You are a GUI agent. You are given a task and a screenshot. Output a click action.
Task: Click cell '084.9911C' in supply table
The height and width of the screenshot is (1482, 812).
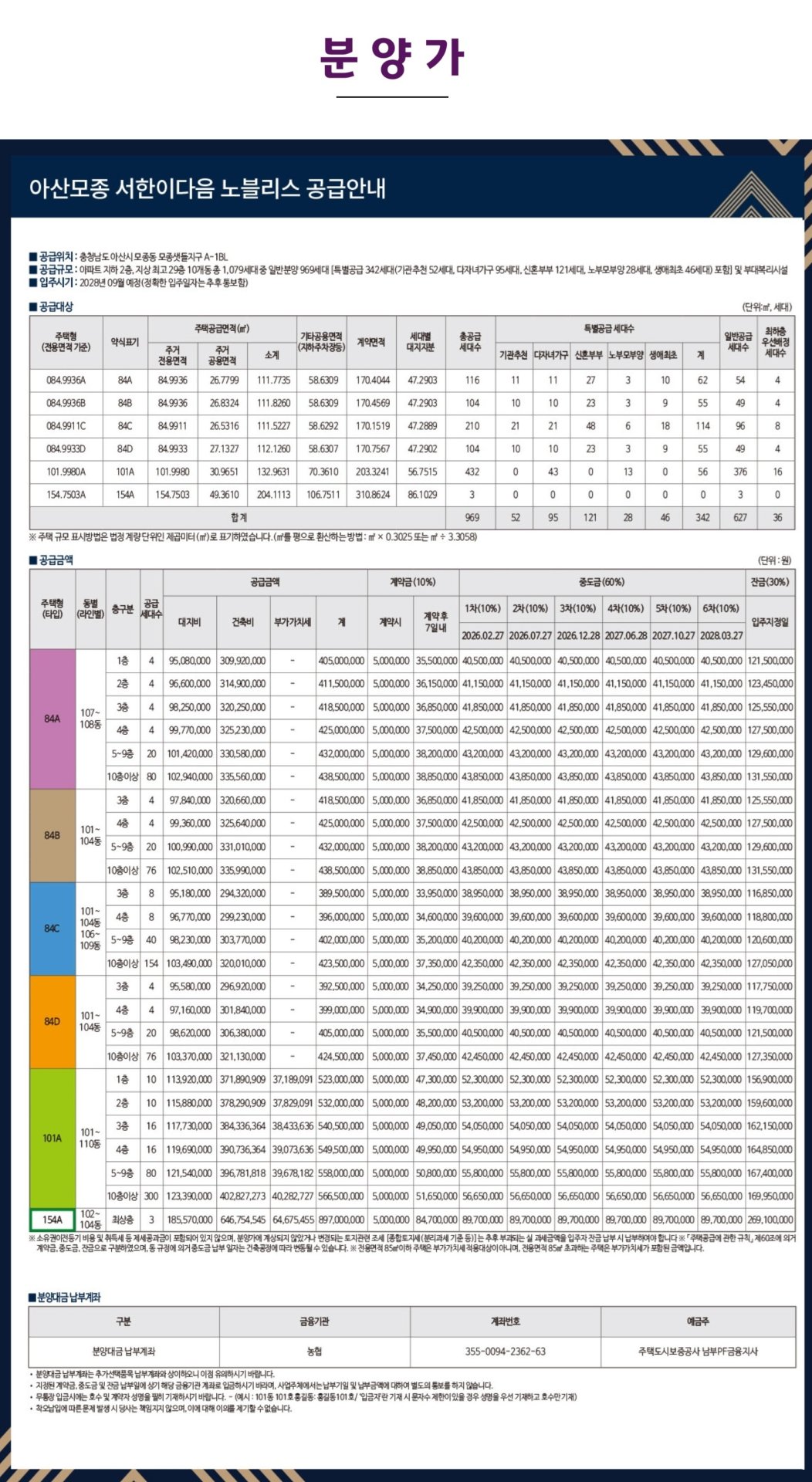66,426
